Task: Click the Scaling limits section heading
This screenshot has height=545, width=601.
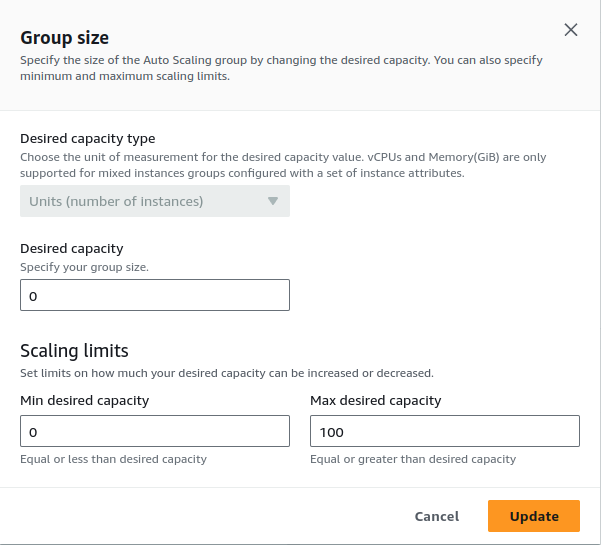Action: pos(74,350)
